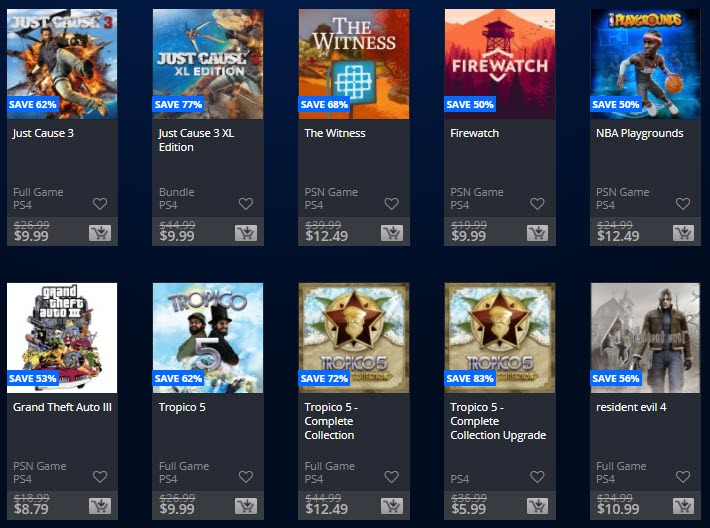
Task: Open Grand Theft Auto III title link
Action: (62, 407)
